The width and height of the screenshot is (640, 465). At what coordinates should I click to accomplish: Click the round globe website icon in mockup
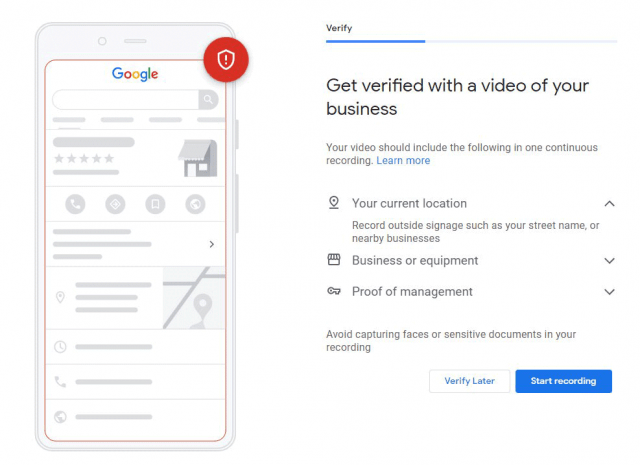(x=196, y=204)
